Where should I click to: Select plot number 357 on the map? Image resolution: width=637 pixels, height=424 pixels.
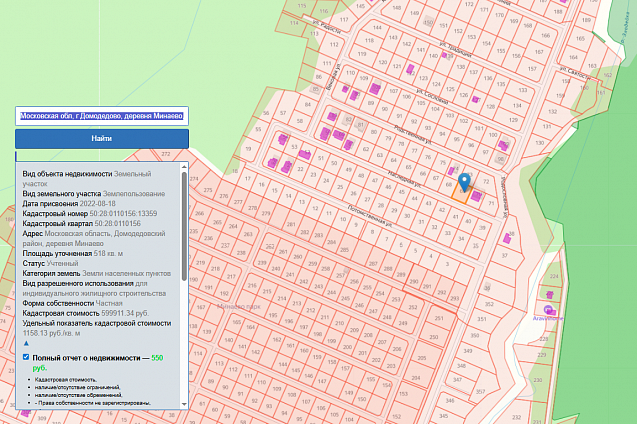click(x=480, y=392)
